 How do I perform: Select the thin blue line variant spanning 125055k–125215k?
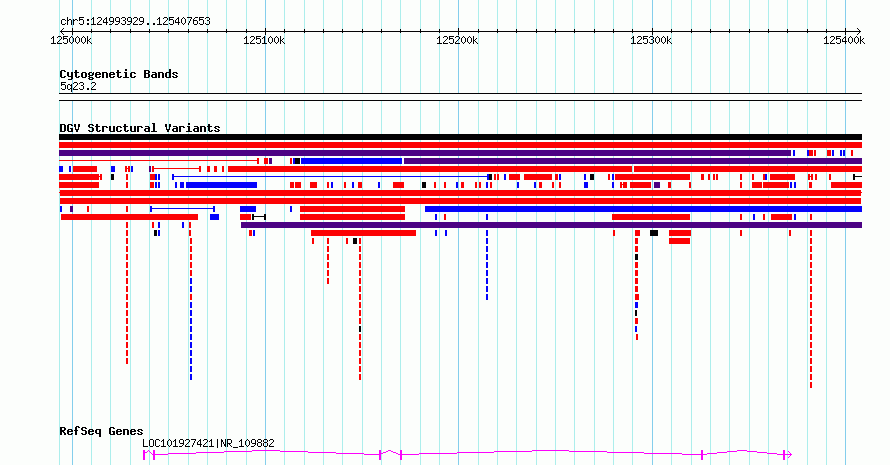331,177
